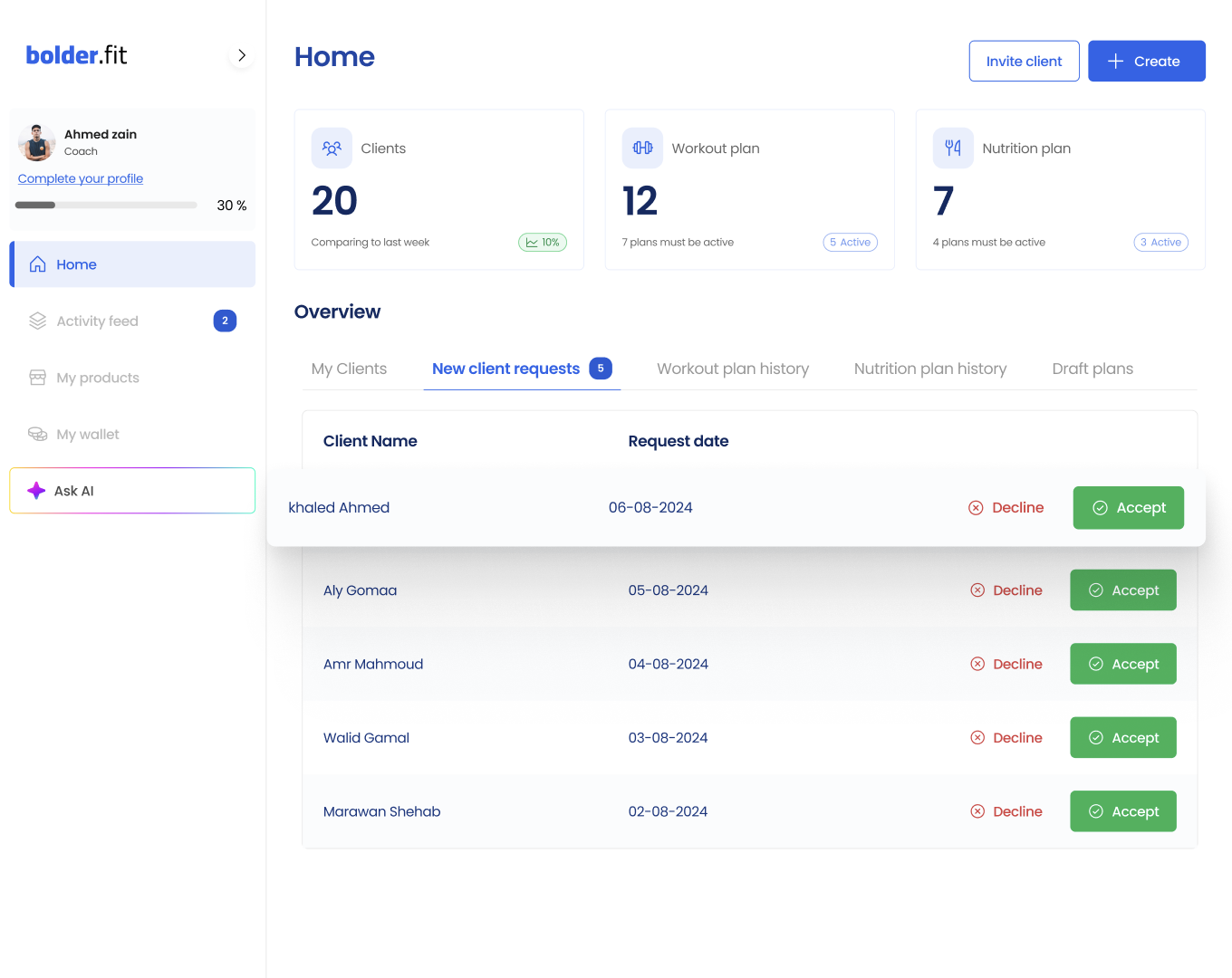Viewport: 1232px width, 978px height.
Task: Follow the Complete your profile link
Action: coord(81,178)
